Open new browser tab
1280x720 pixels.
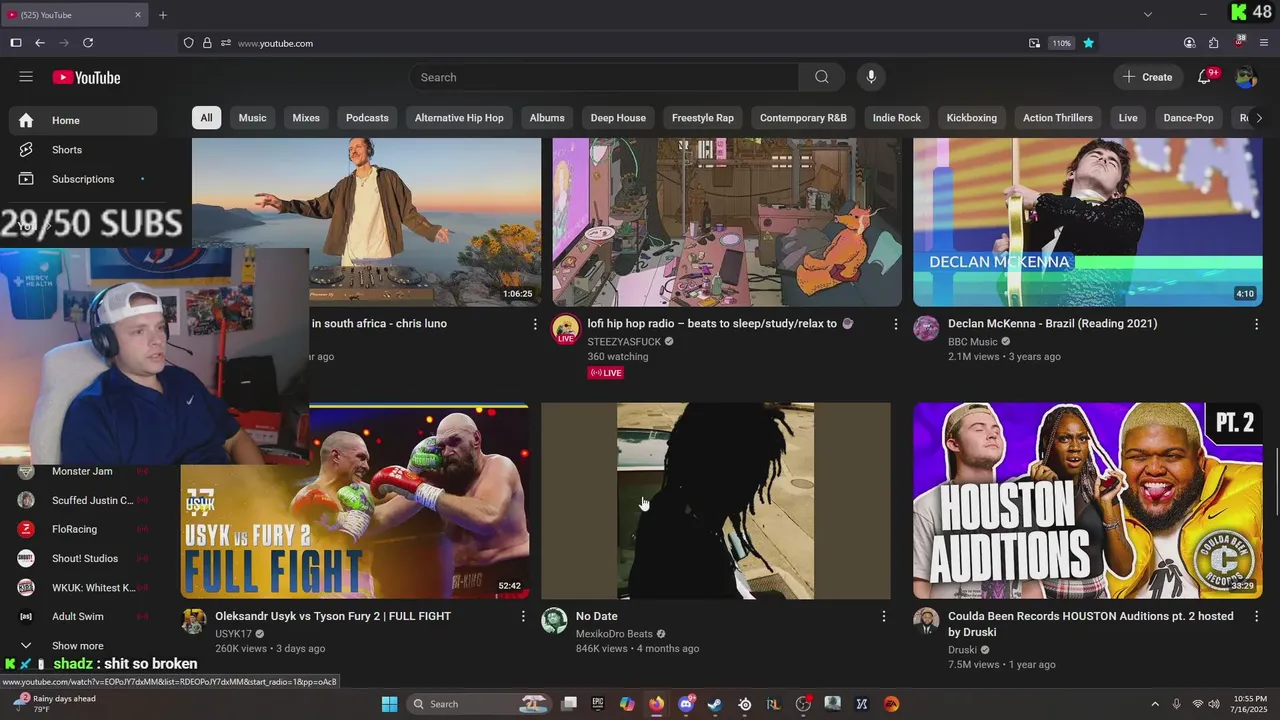coord(163,15)
